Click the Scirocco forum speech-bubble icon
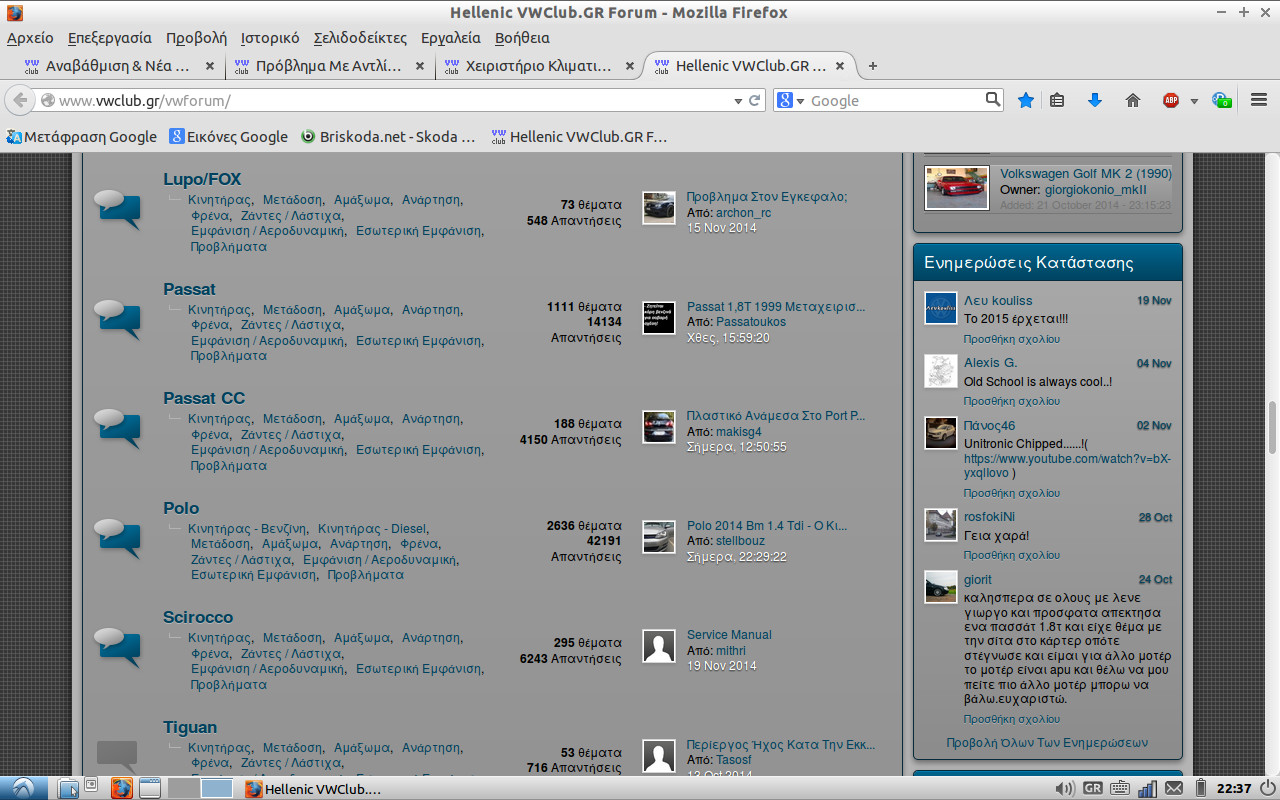This screenshot has height=800, width=1280. click(117, 648)
